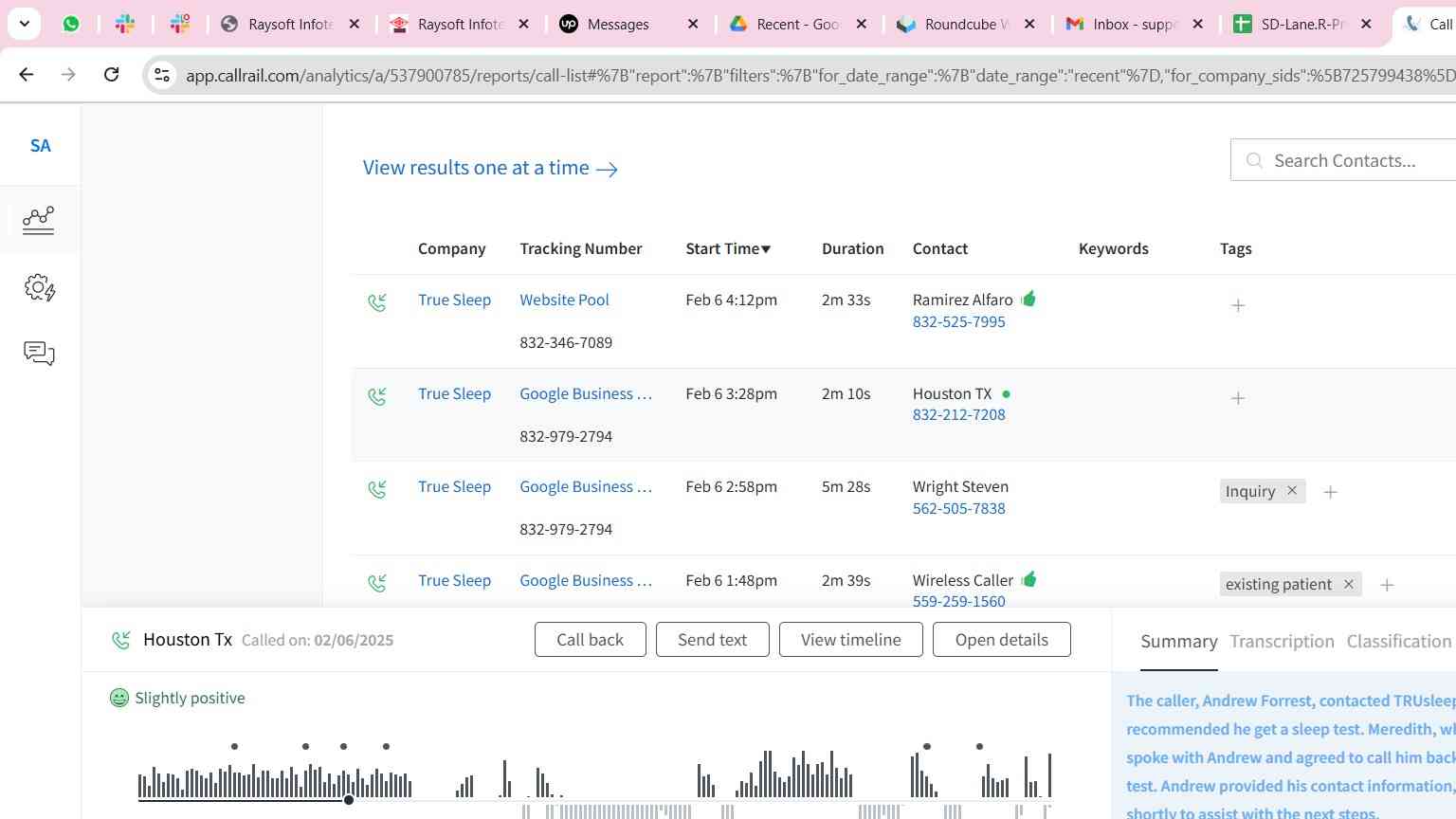Screen dimensions: 1456x819
Task: Close the Recent Google Drive tab
Action: [x=861, y=24]
